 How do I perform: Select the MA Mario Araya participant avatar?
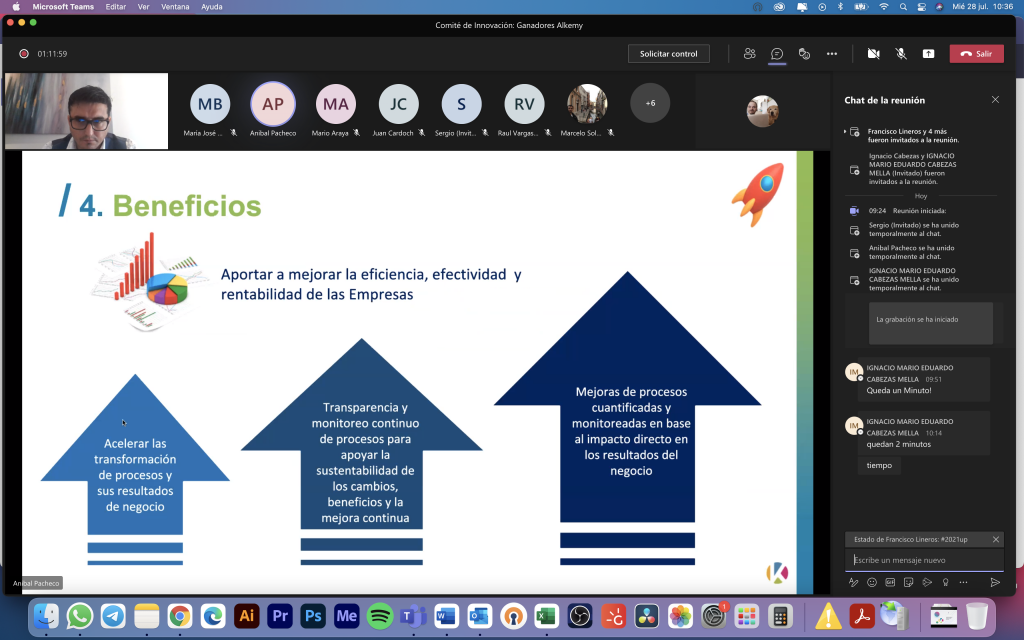[x=336, y=104]
